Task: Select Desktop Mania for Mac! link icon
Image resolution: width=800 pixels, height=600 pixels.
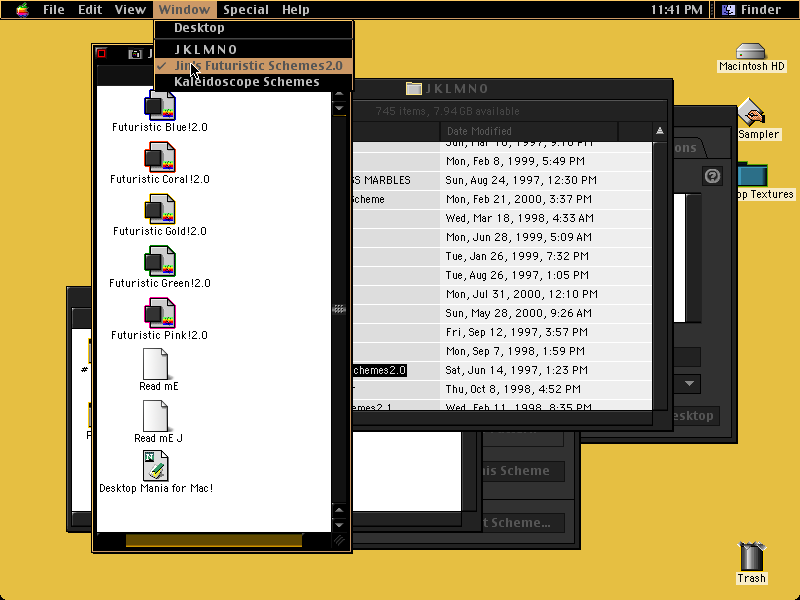Action: (x=156, y=466)
